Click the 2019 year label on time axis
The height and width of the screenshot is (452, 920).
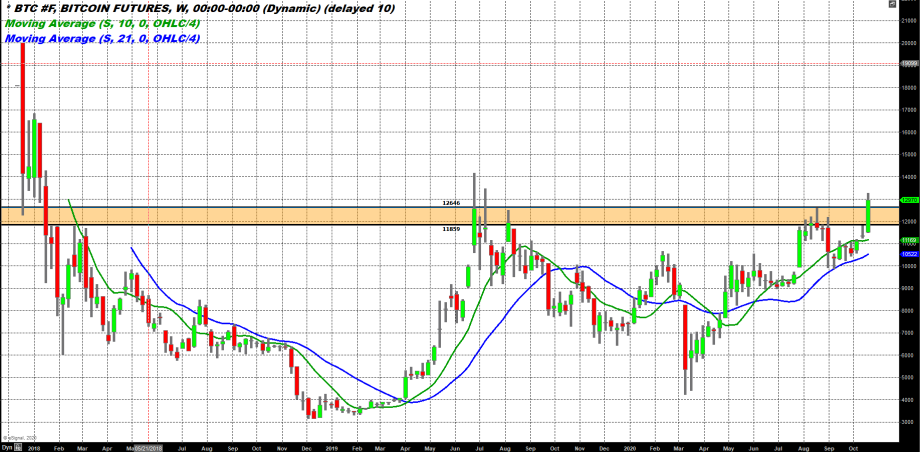click(x=331, y=447)
